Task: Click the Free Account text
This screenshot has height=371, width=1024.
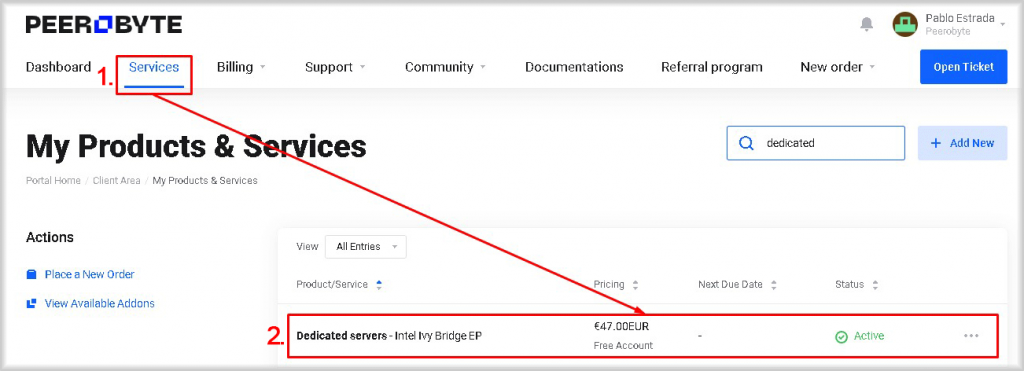Action: tap(623, 346)
